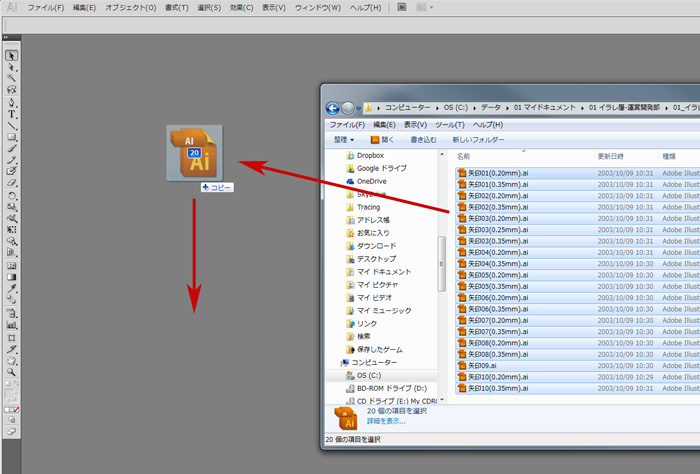Select the Width tool
700x474 pixels.
tap(12, 218)
